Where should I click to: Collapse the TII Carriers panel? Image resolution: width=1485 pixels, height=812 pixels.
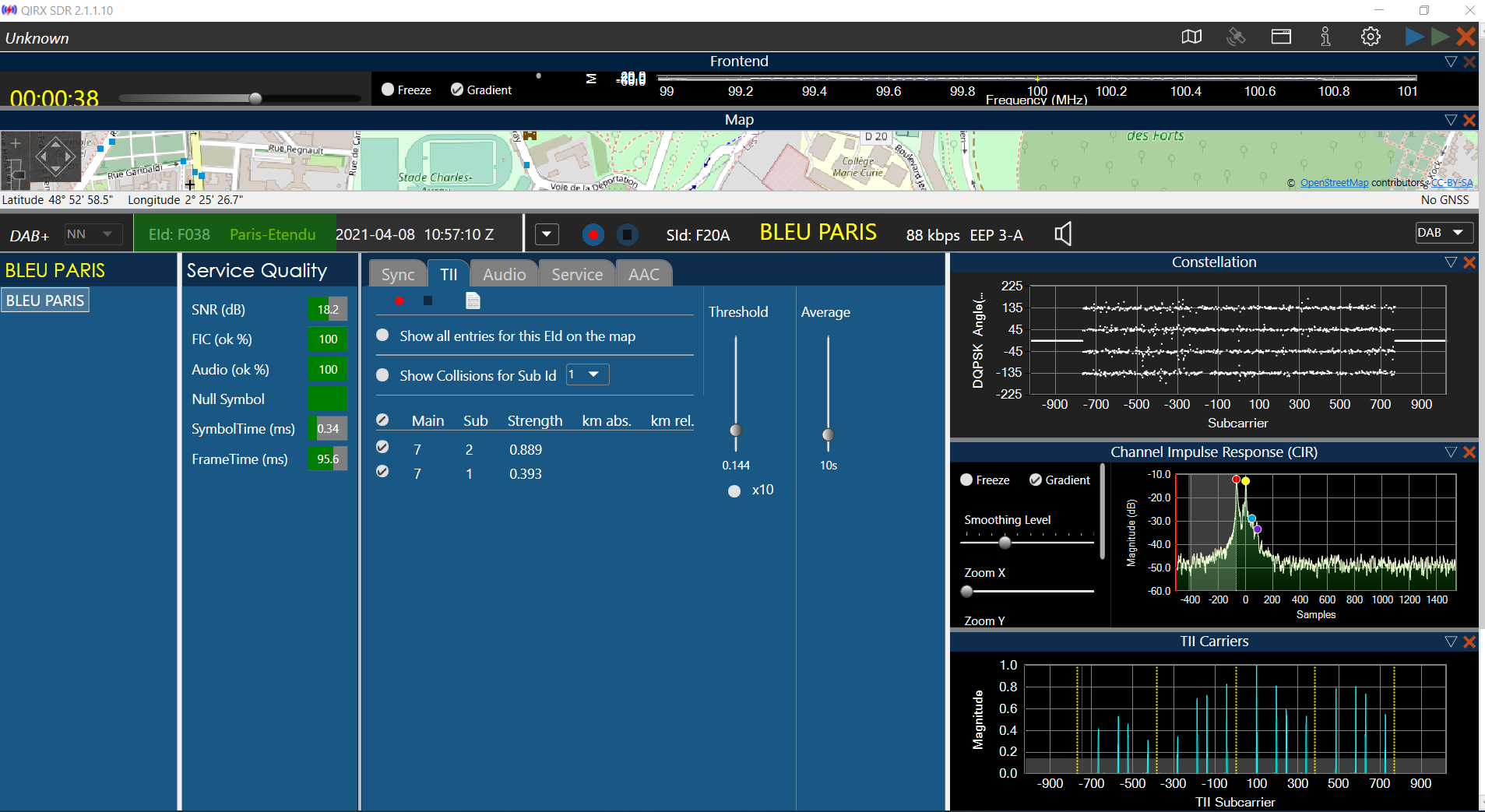[x=1451, y=642]
